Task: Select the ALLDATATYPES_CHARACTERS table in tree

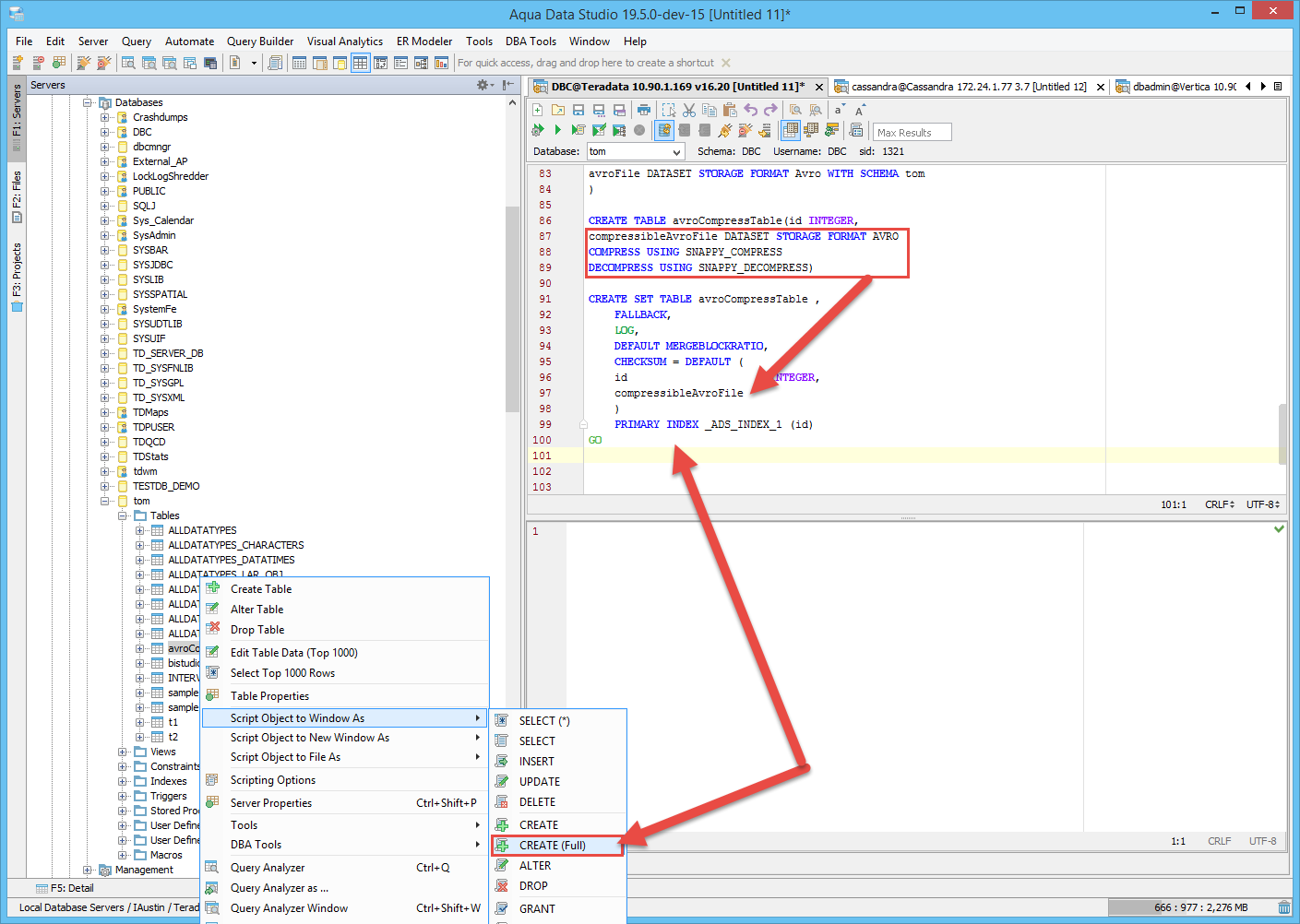Action: pyautogui.click(x=235, y=545)
